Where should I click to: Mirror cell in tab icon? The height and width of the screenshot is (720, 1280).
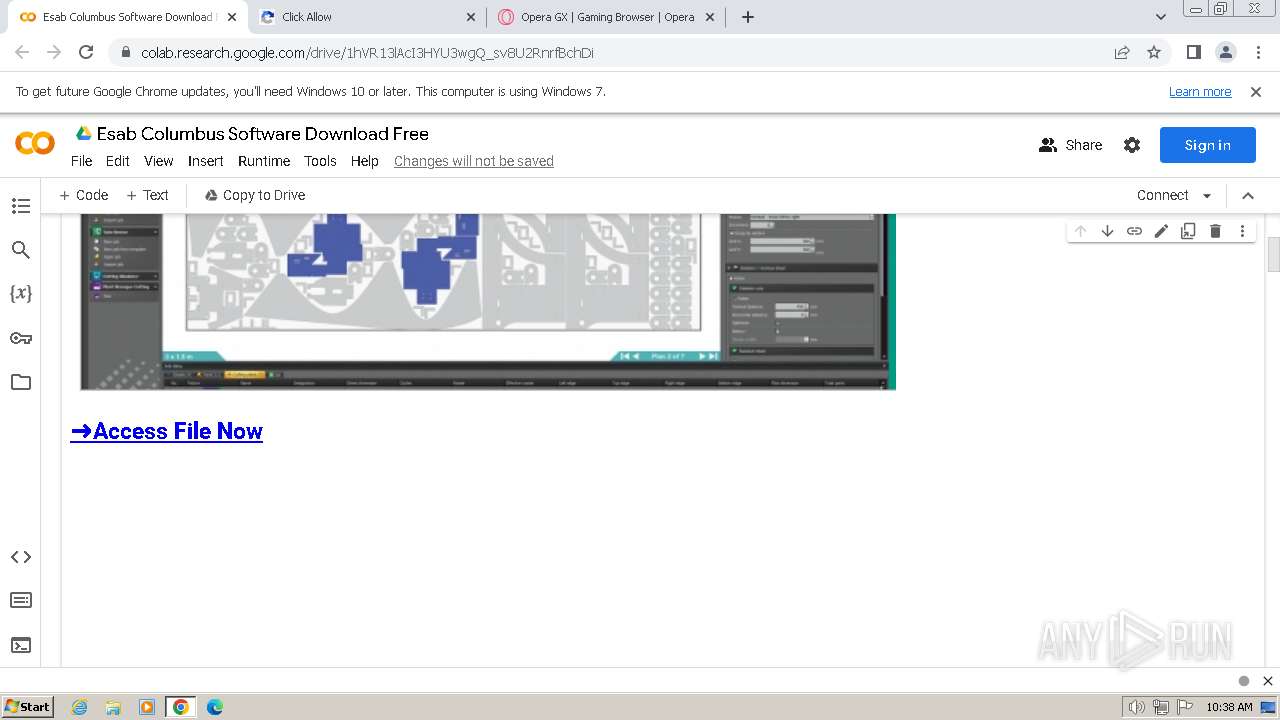[1188, 231]
